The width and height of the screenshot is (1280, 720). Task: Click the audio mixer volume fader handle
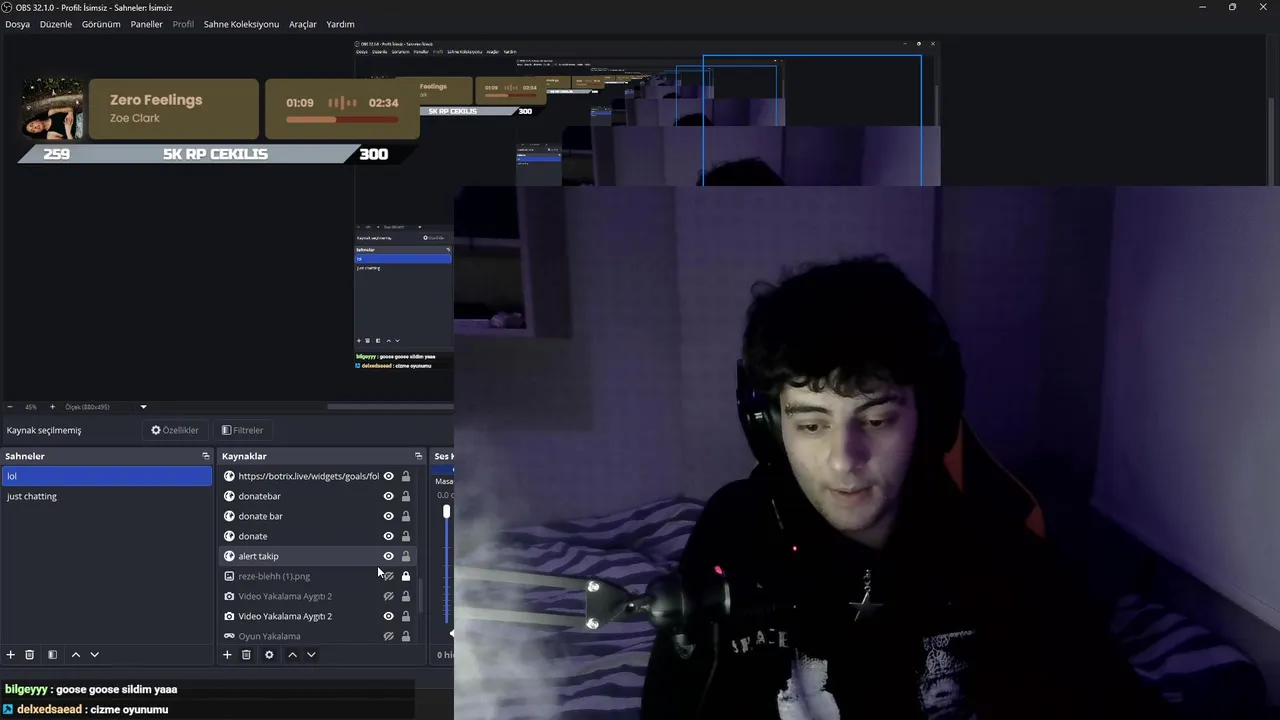[x=447, y=511]
